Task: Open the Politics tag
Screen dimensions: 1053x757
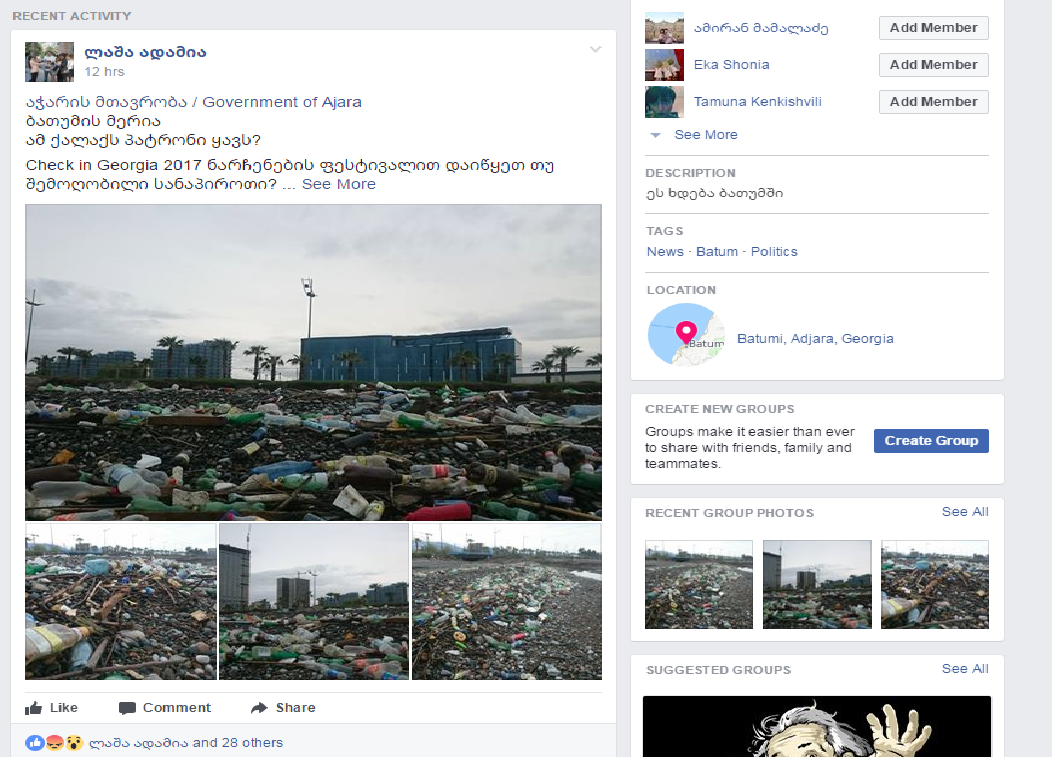Action: [x=774, y=252]
